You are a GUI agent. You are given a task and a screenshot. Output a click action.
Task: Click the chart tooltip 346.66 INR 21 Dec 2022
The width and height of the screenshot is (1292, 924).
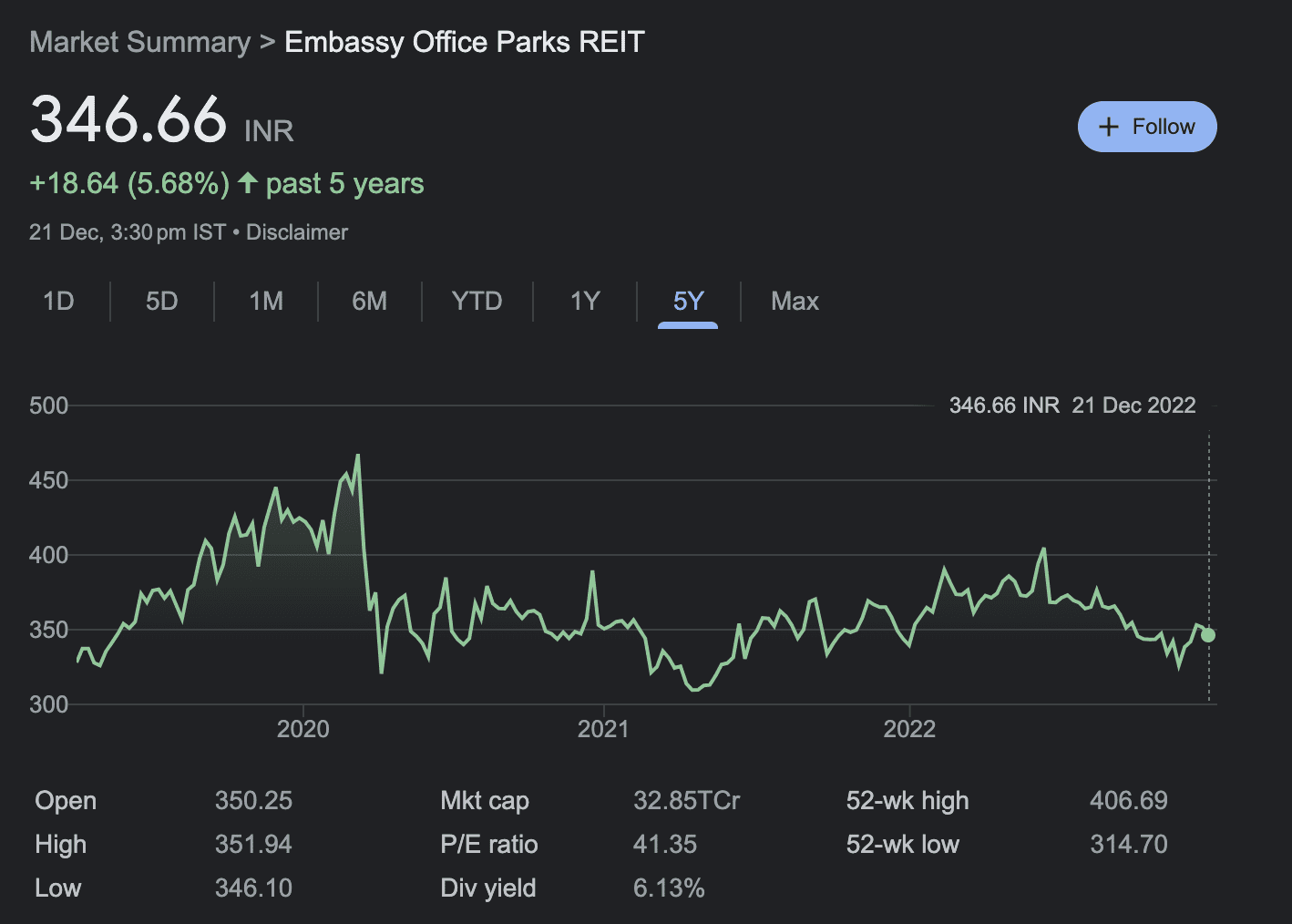[1072, 406]
